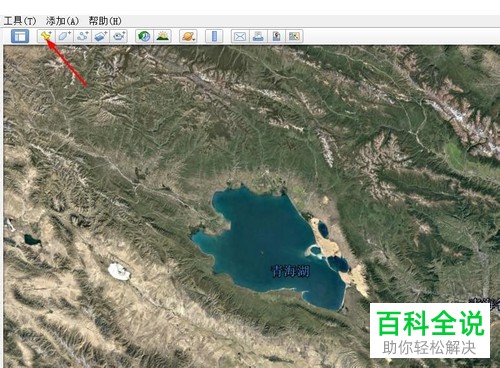Click the add image overlay icon
The height and width of the screenshot is (368, 500).
pos(100,36)
